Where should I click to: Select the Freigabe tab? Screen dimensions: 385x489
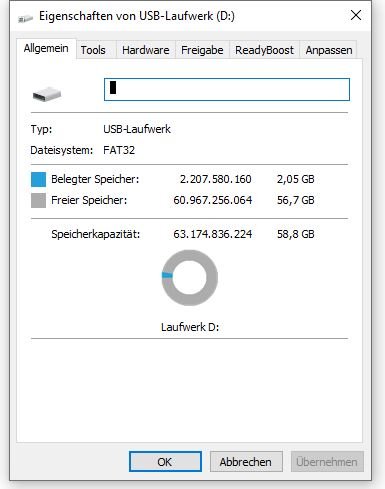[x=202, y=50]
